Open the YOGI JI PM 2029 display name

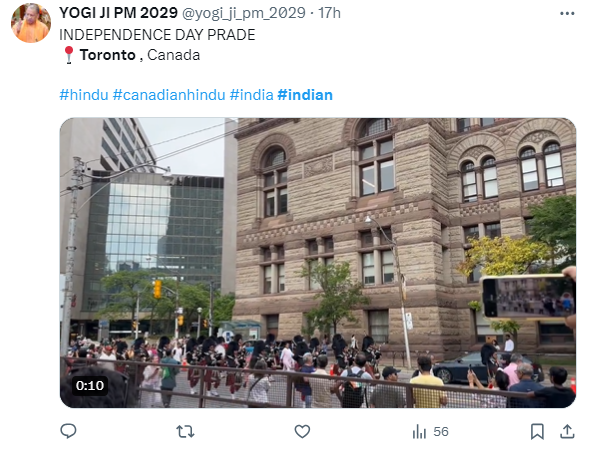click(118, 13)
